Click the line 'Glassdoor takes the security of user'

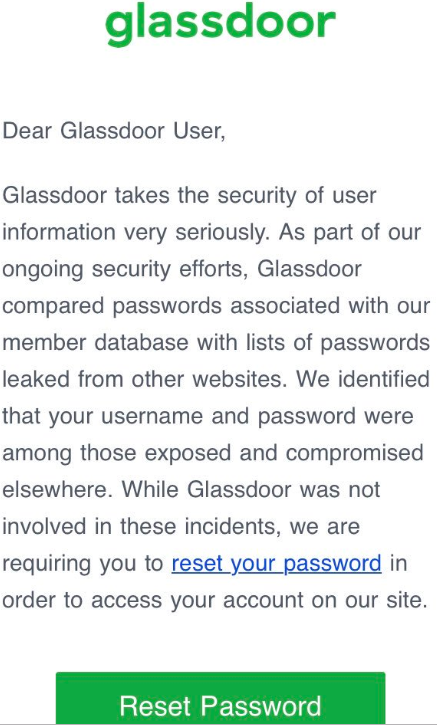pos(189,196)
